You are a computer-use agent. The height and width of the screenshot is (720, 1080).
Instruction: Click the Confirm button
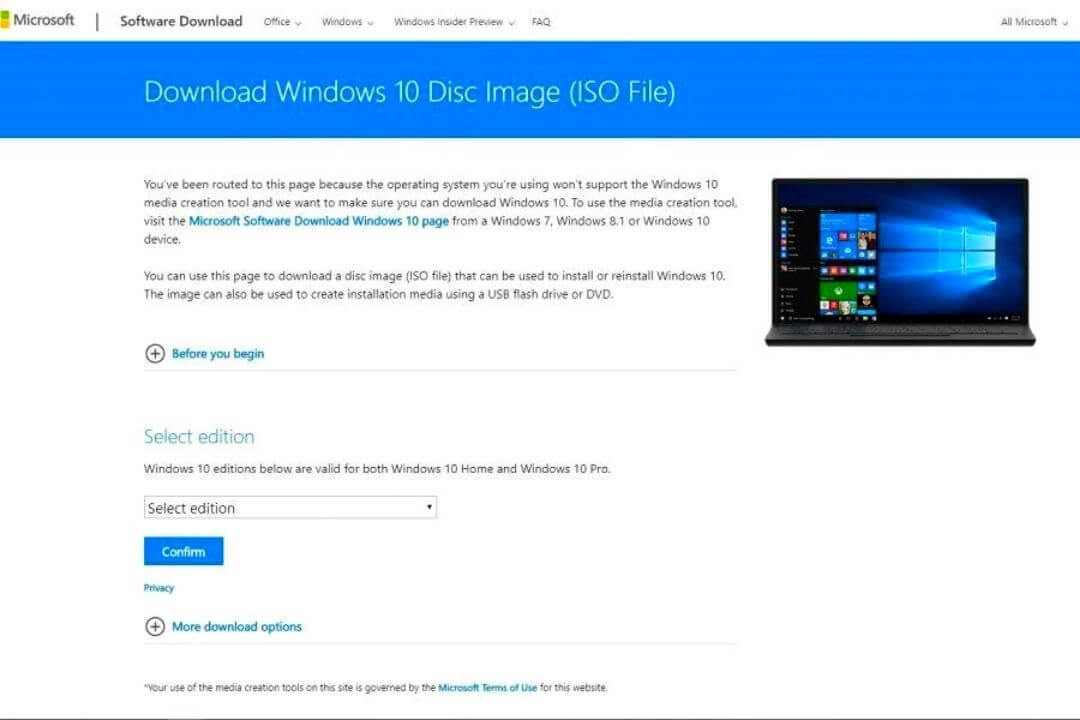click(183, 551)
